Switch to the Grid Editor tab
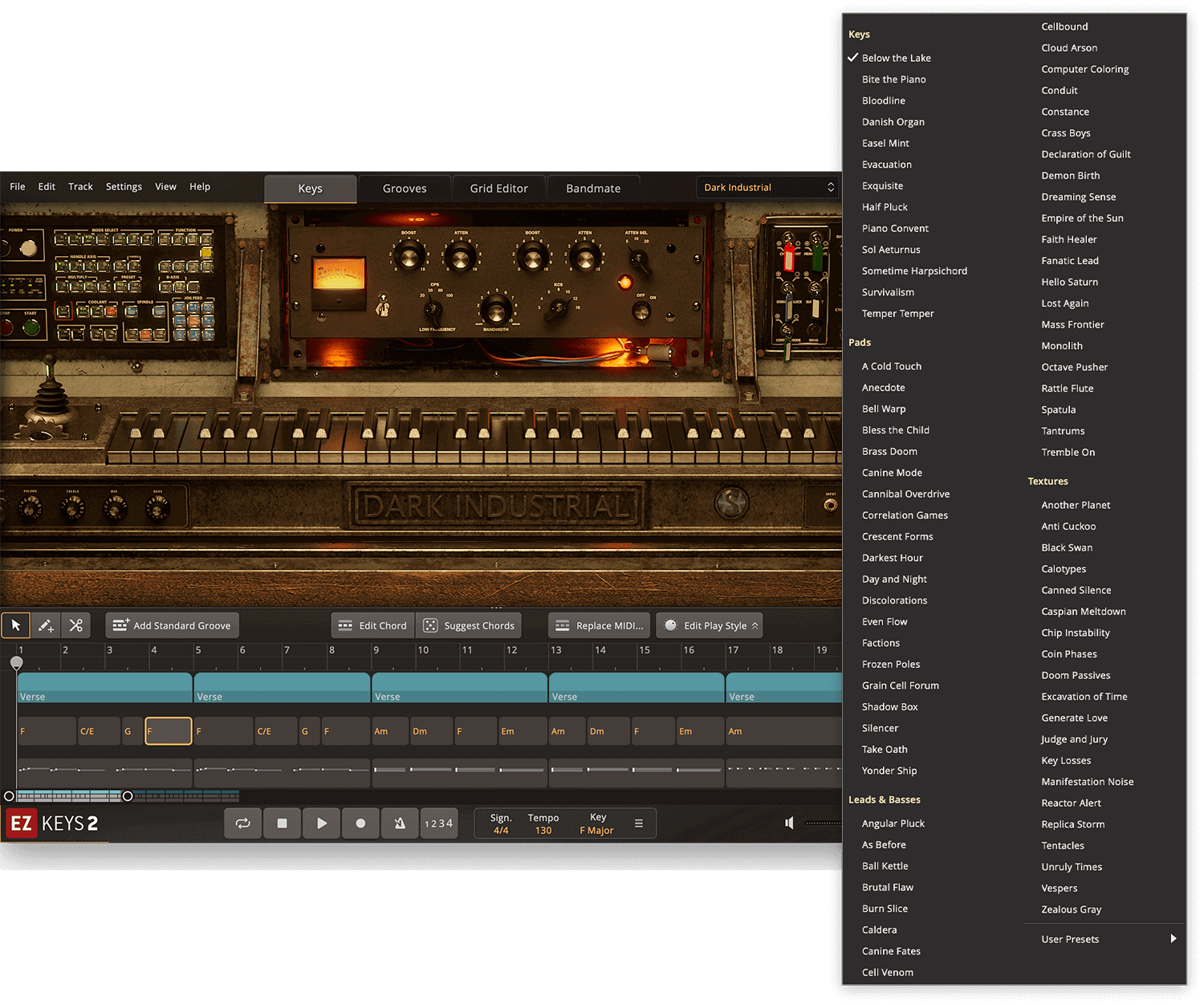Image resolution: width=1204 pixels, height=1005 pixels. click(499, 189)
